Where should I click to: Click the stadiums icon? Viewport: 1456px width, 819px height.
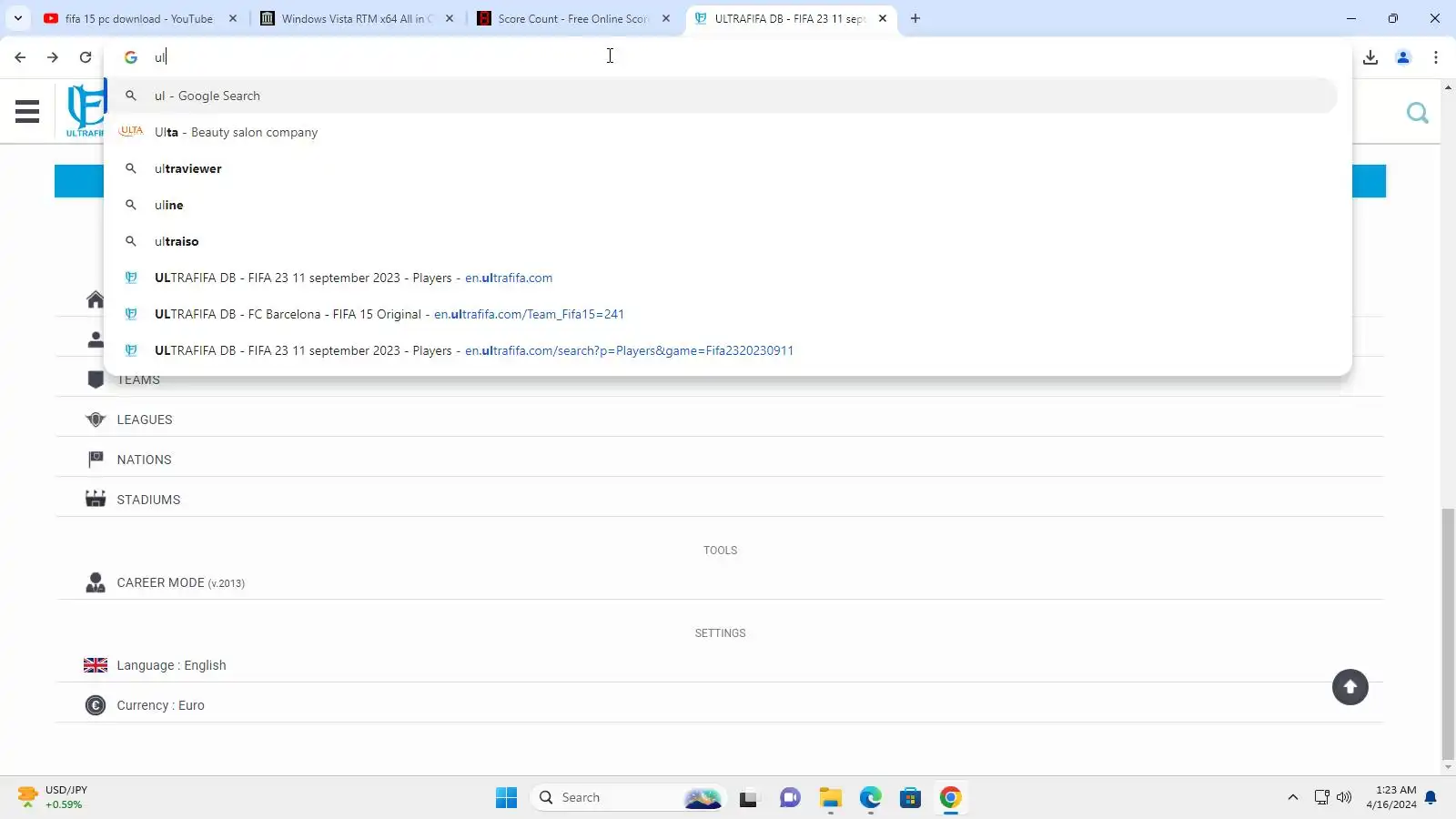96,499
